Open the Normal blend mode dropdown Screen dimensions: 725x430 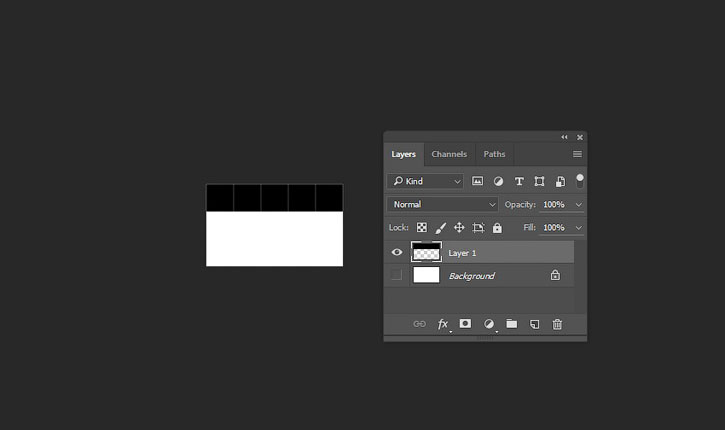pos(442,204)
